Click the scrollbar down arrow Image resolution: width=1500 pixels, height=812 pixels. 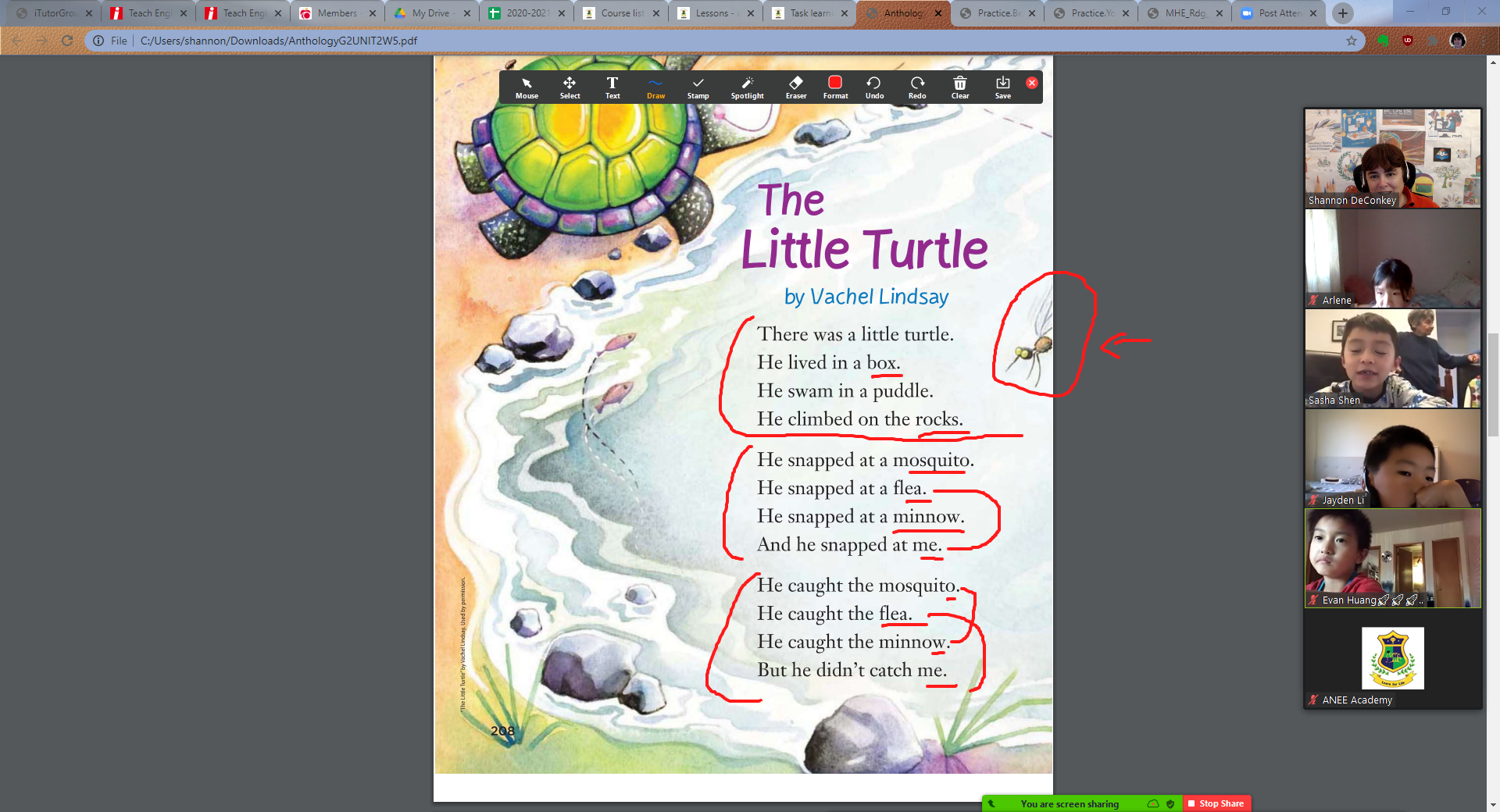point(1493,805)
